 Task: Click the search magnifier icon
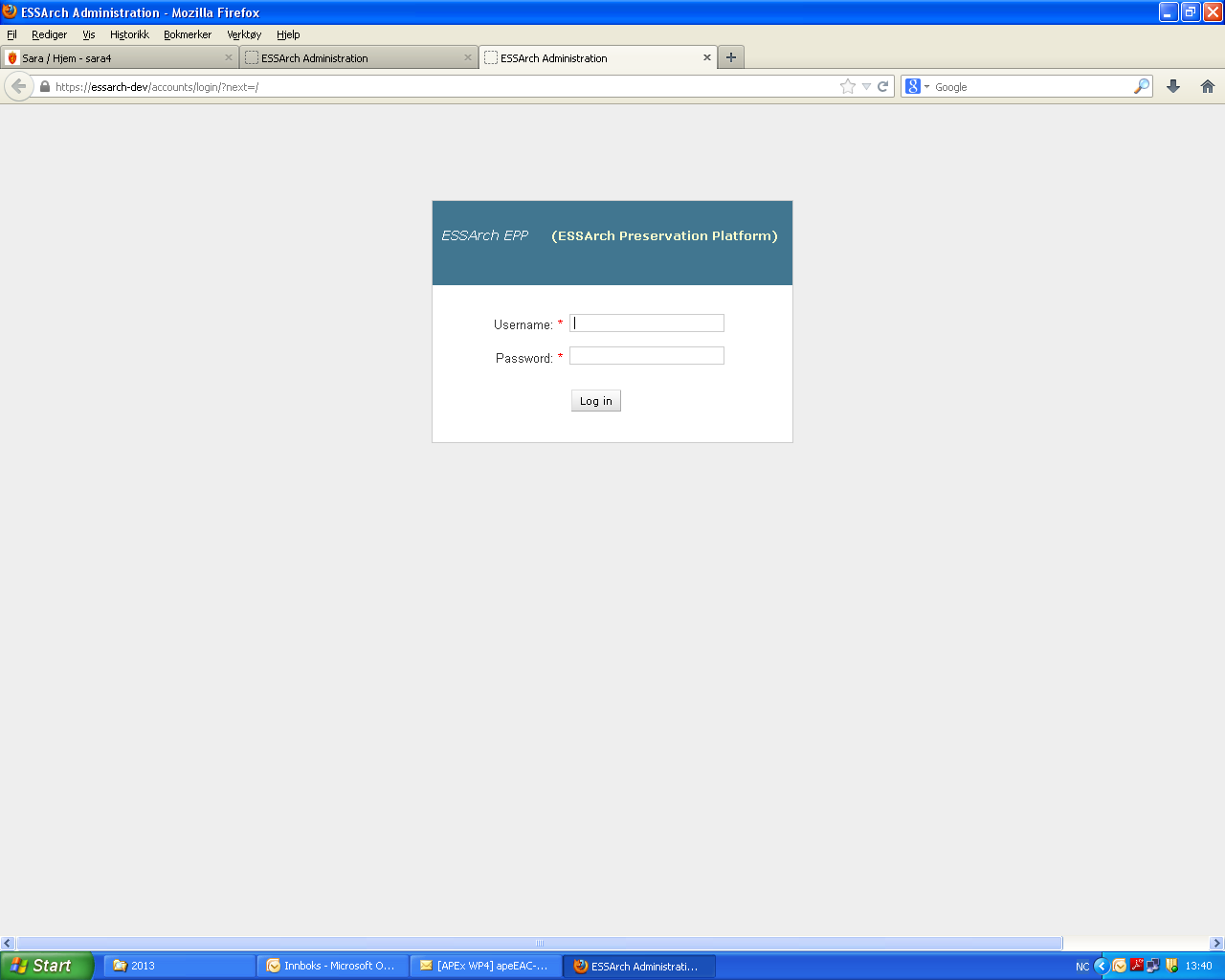click(x=1141, y=86)
